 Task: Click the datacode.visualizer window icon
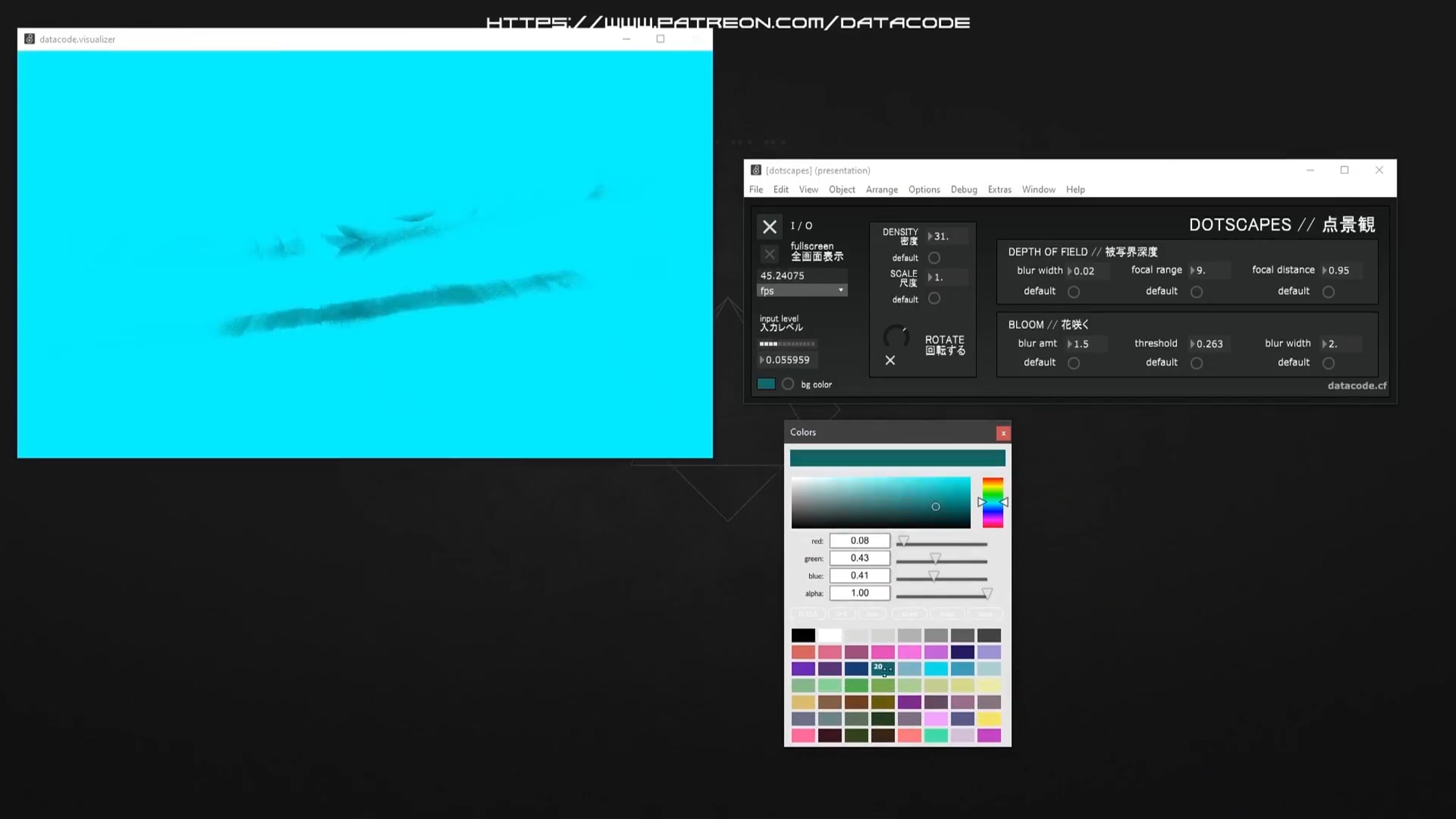[29, 39]
